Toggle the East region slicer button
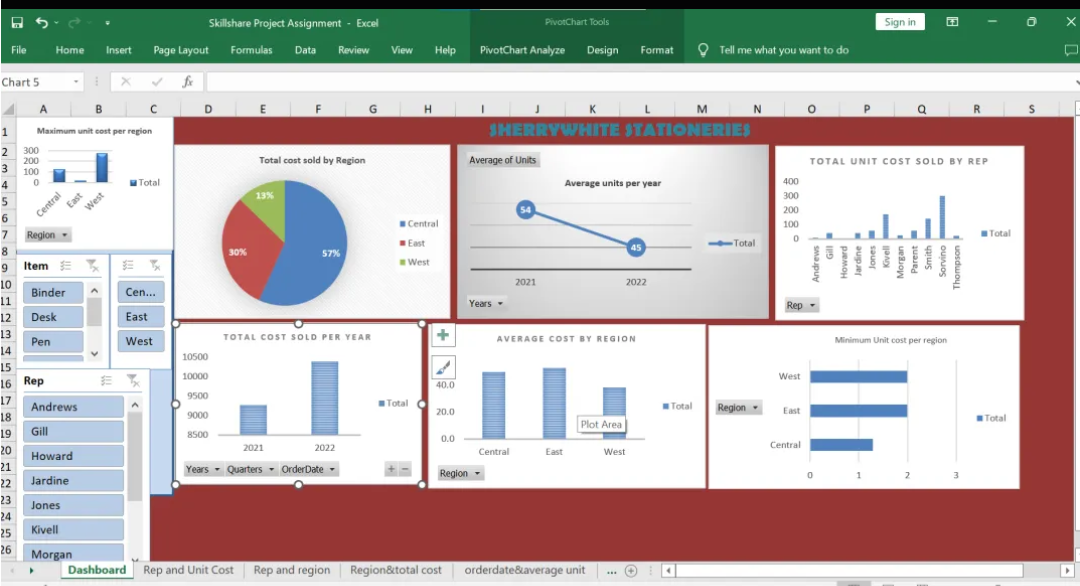 coord(141,317)
